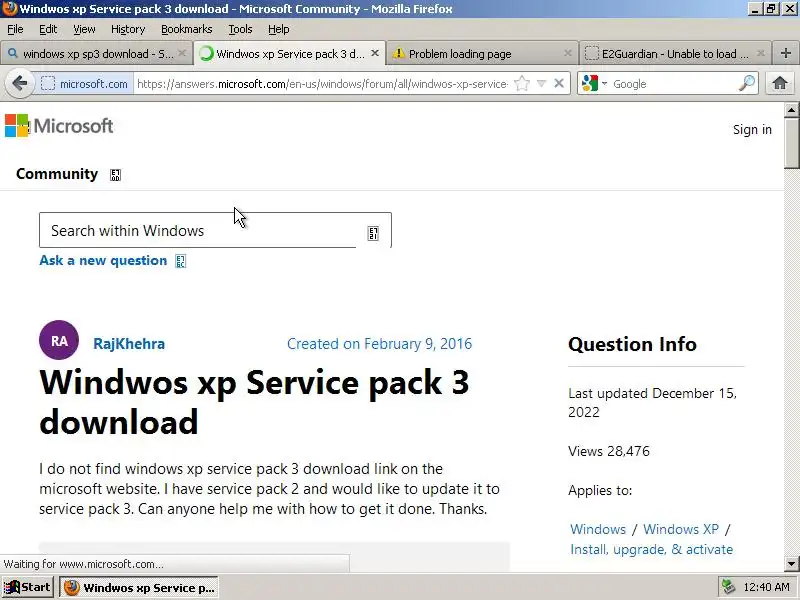This screenshot has width=800, height=600.
Task: Click the site identity icon beside microsoft.com
Action: pyautogui.click(x=47, y=84)
